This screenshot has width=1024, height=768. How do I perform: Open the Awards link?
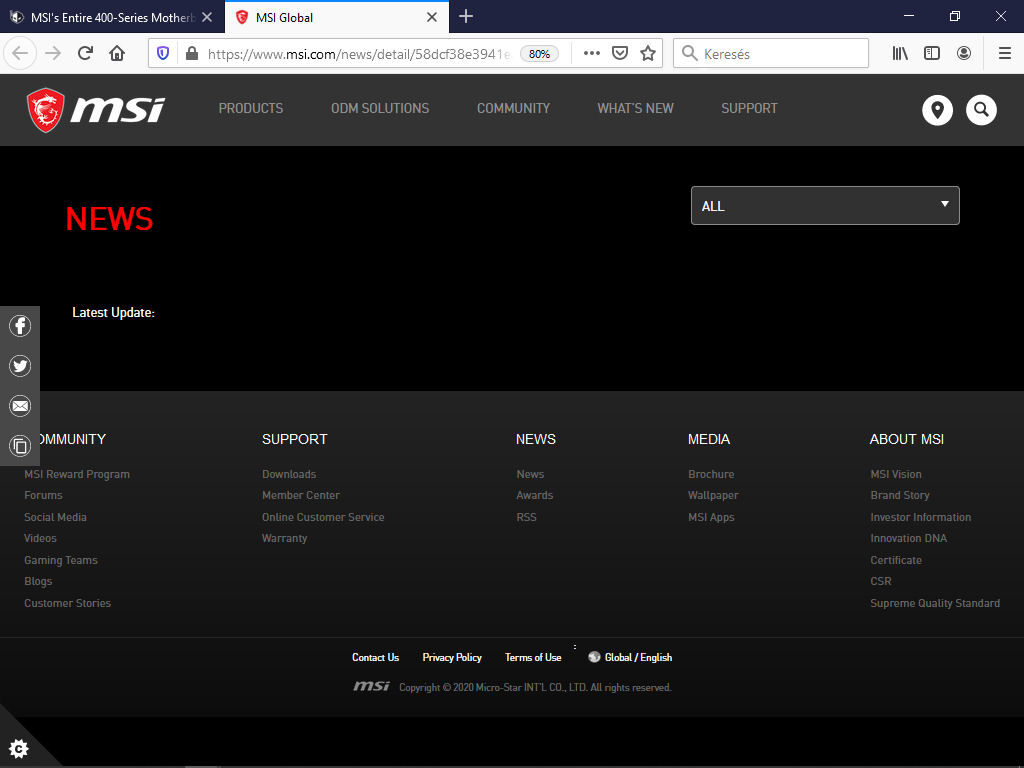click(534, 495)
